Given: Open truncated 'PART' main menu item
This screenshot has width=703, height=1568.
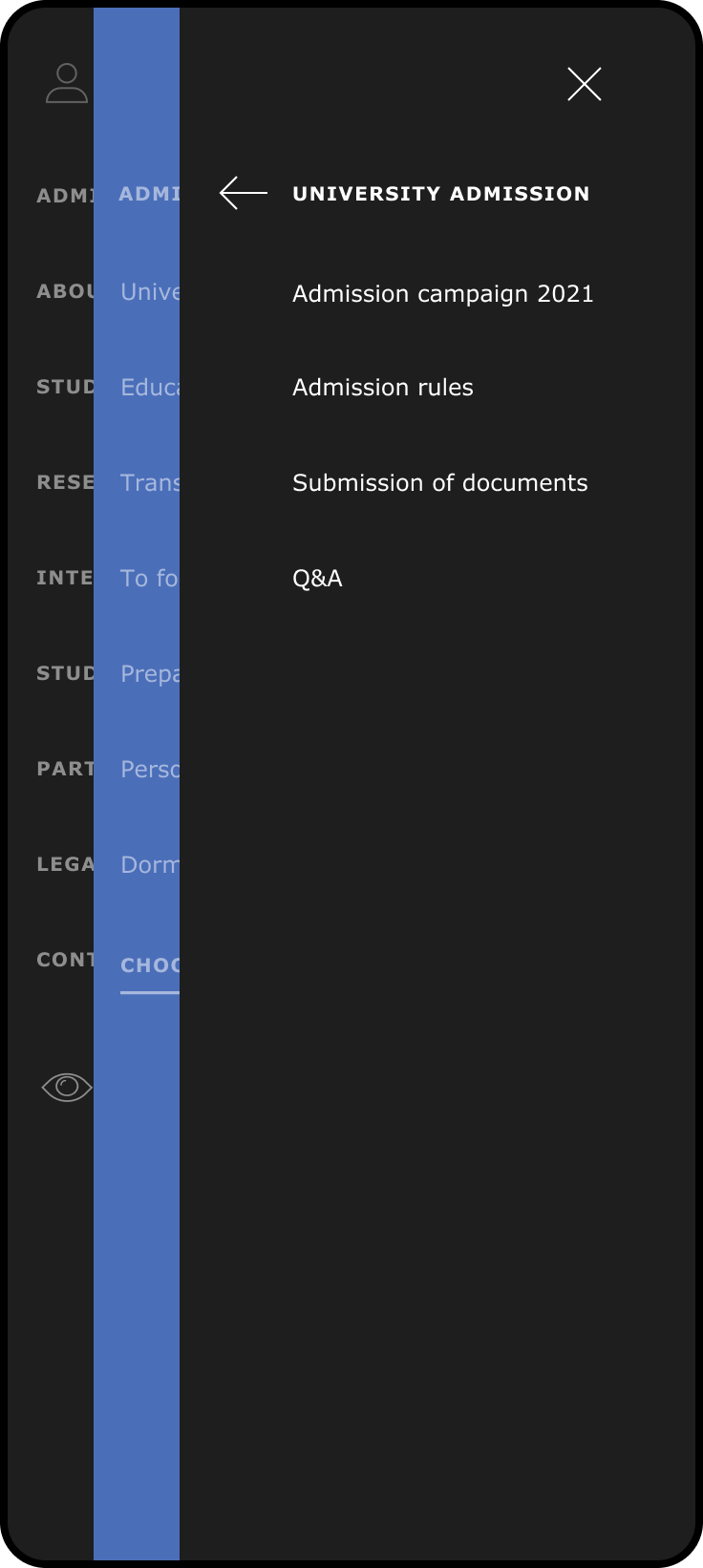Looking at the screenshot, I should coord(65,769).
